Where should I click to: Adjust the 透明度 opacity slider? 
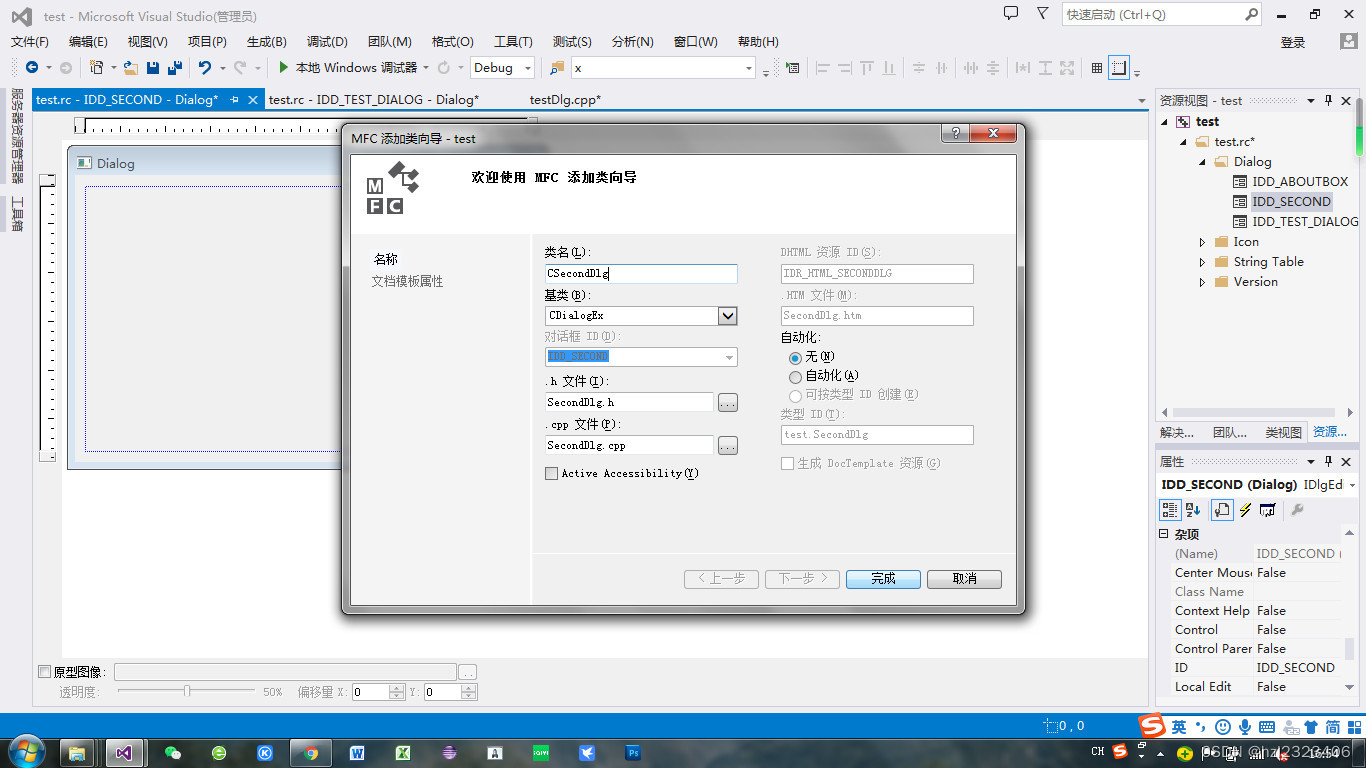(187, 691)
